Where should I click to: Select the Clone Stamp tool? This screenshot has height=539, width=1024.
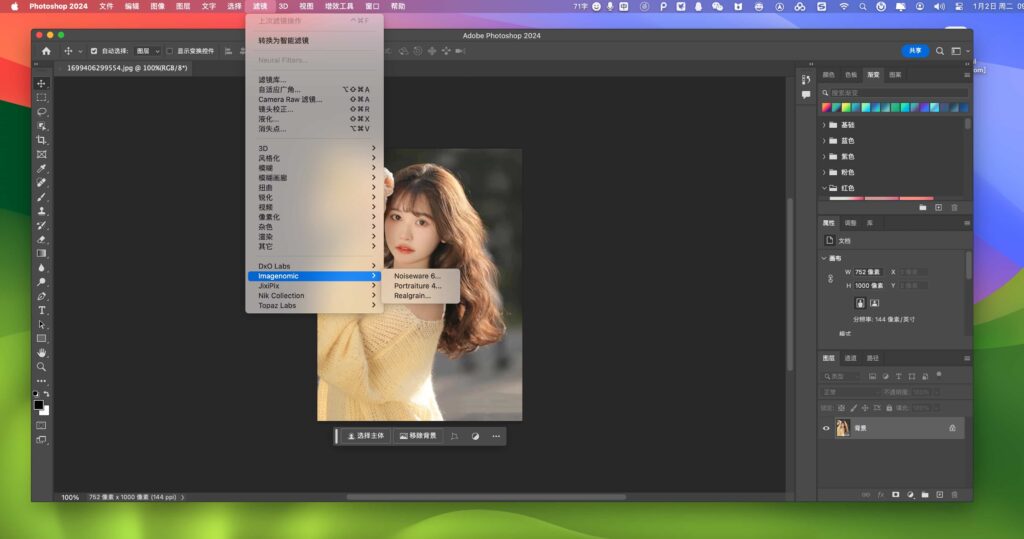(x=41, y=211)
